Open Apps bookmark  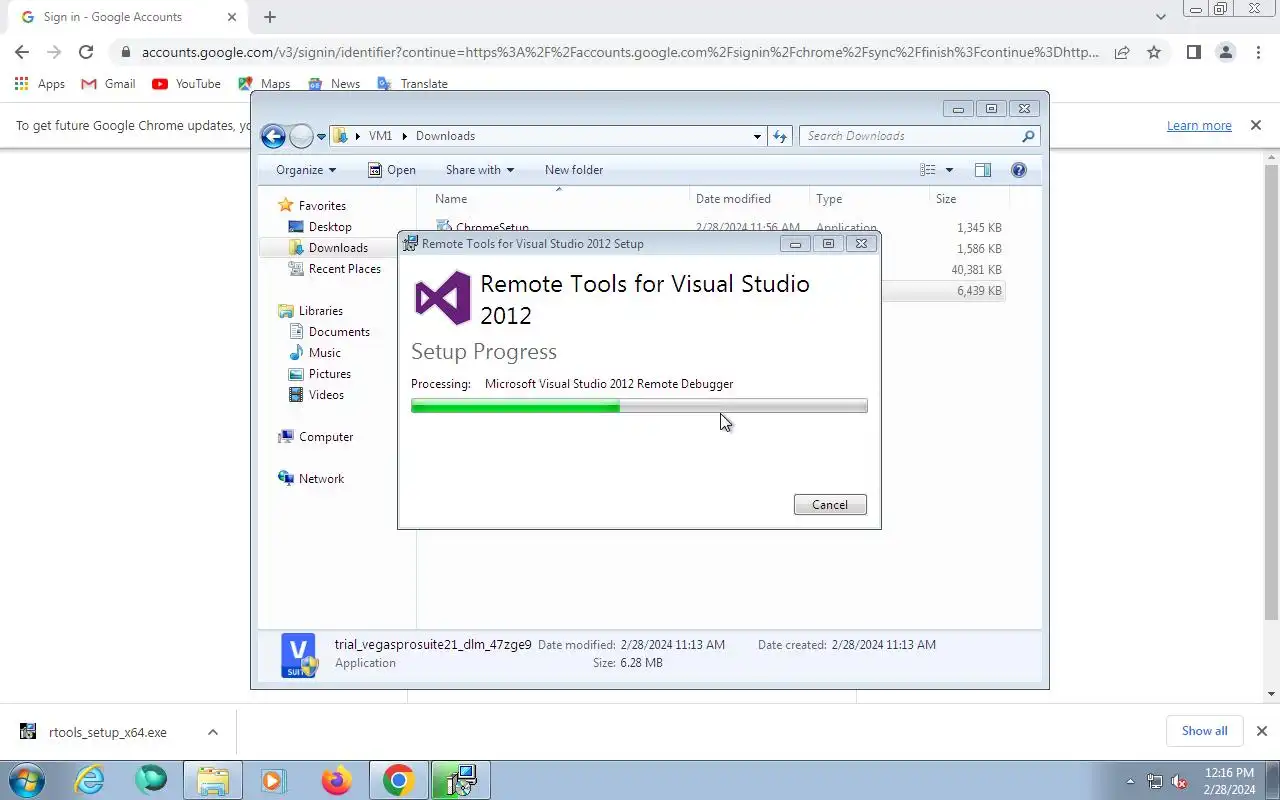coord(40,84)
